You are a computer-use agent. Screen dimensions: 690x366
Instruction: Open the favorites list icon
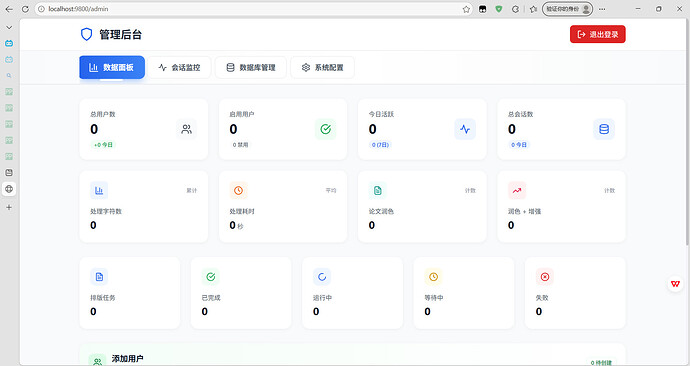[x=533, y=9]
